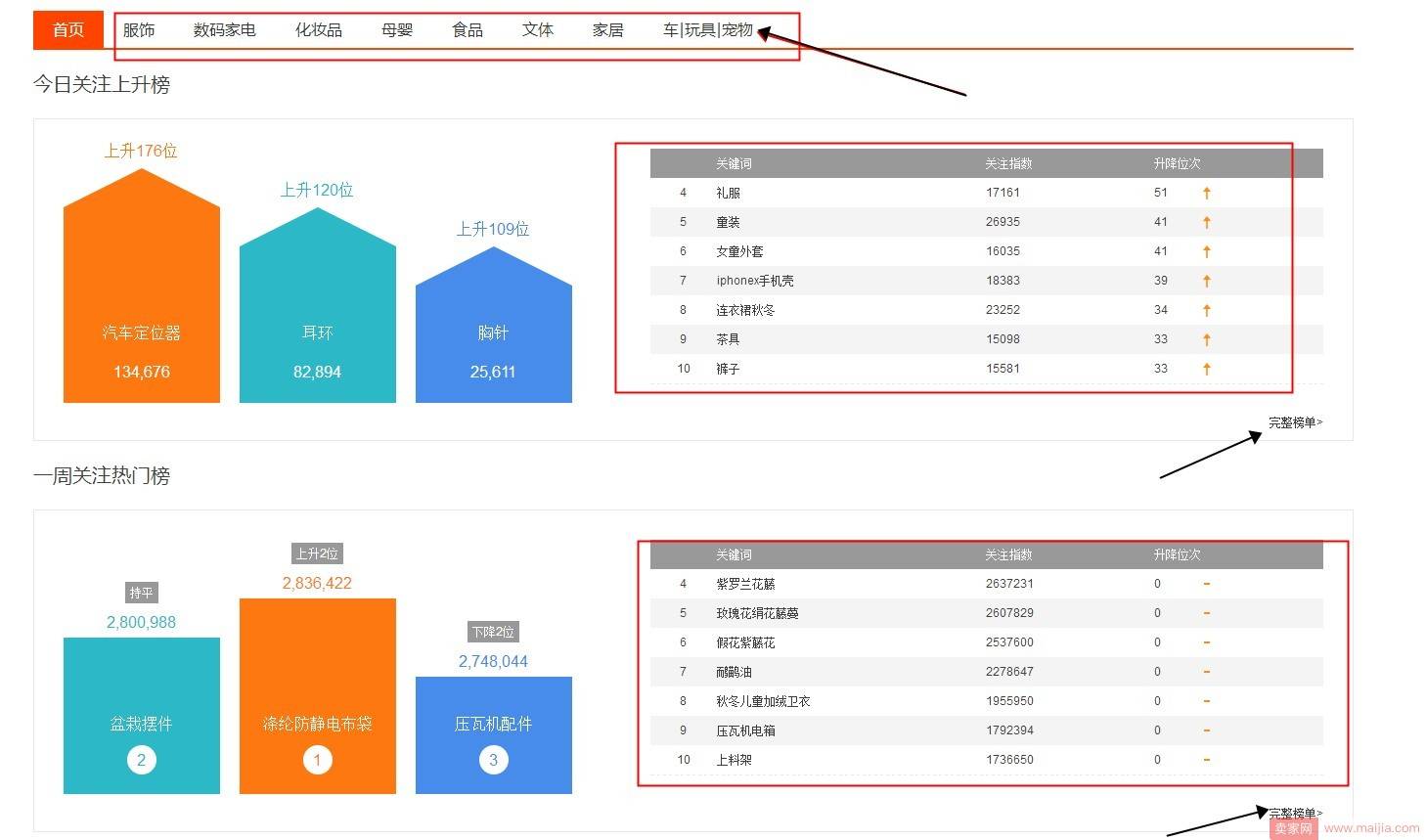Click the up arrow icon in iphonex手机壳 row

pos(1207,281)
